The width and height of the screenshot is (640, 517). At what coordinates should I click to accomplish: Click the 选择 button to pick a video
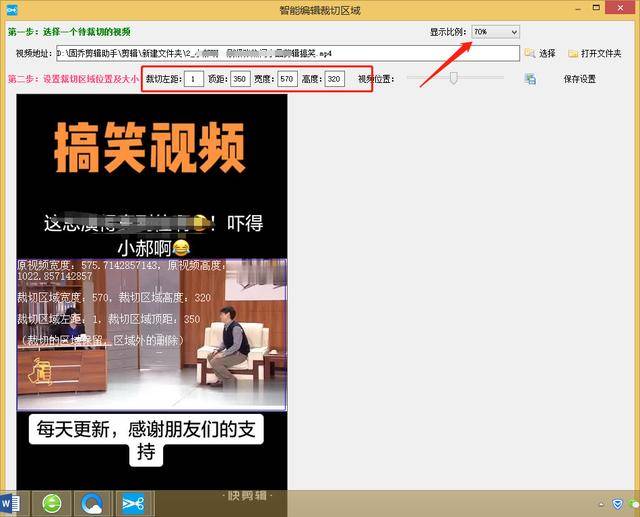(540, 53)
